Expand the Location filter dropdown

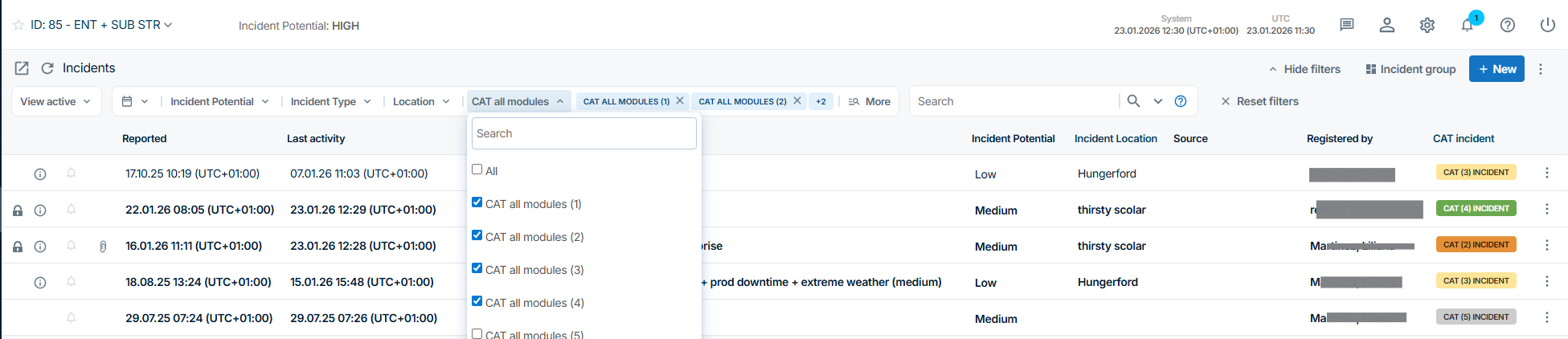[x=421, y=101]
